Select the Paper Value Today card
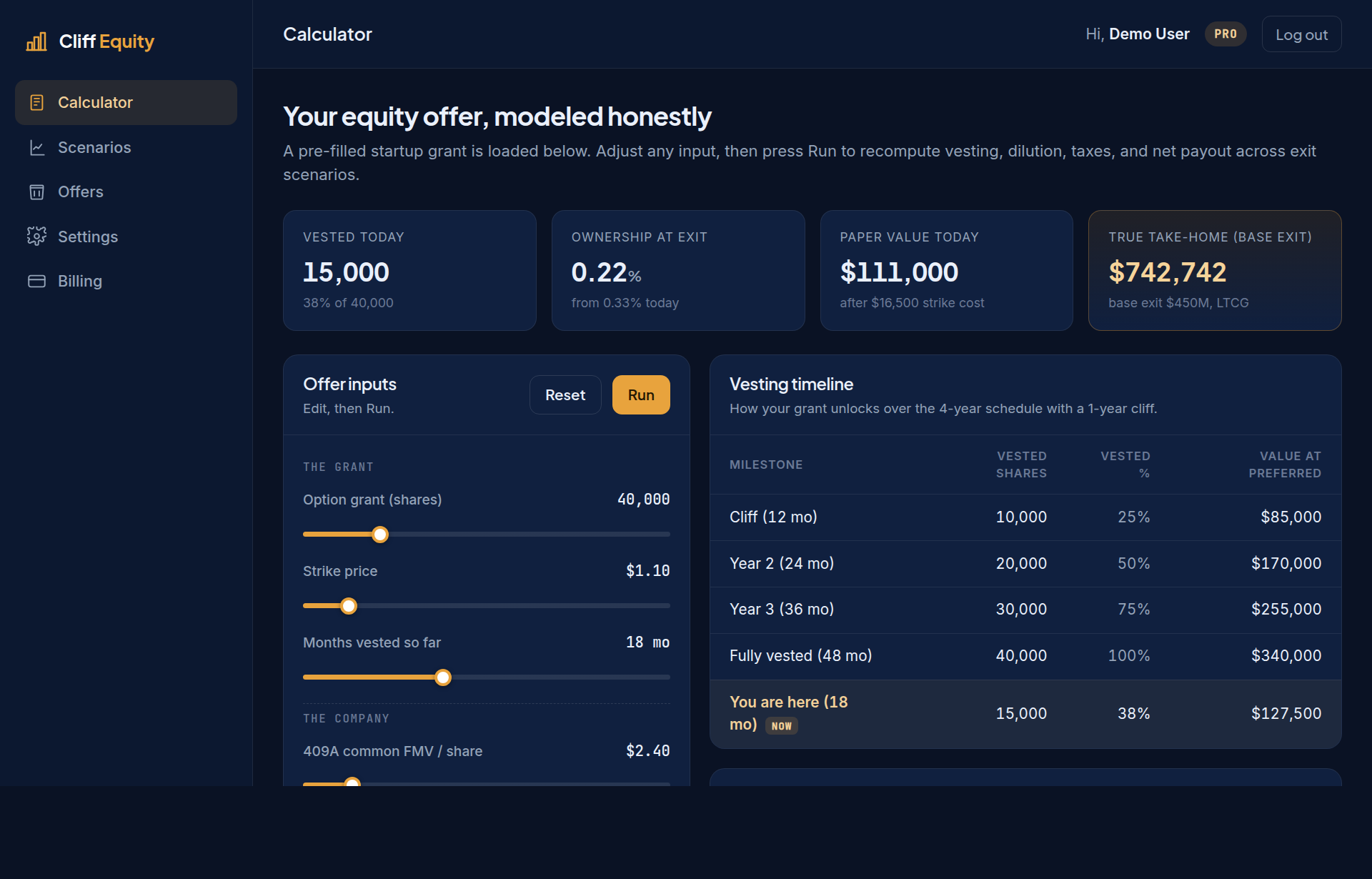Image resolution: width=1372 pixels, height=879 pixels. 947,270
